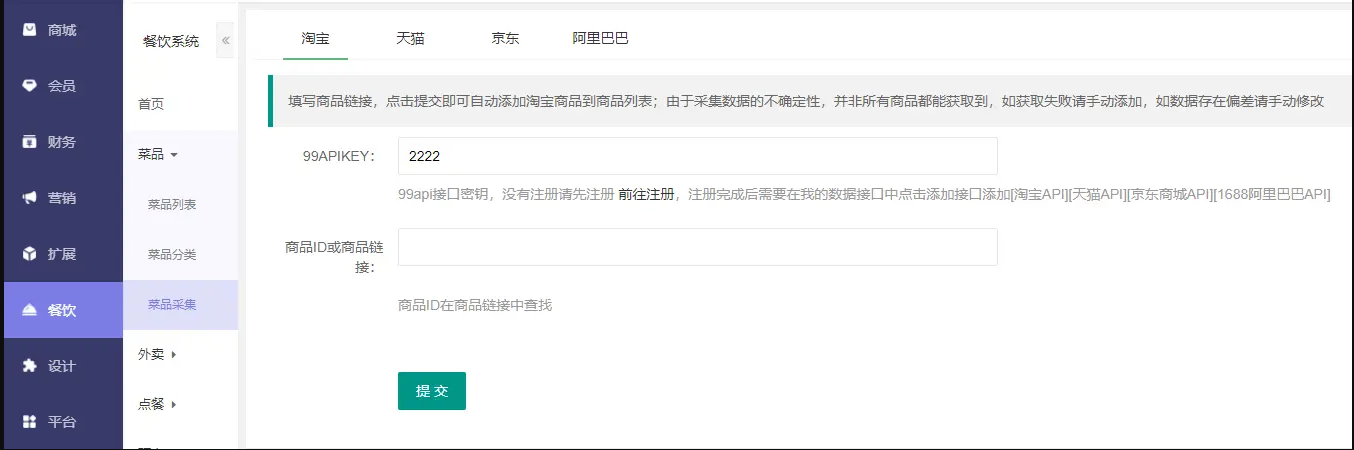
Task: Click the 99APIKEY input field
Action: click(698, 156)
